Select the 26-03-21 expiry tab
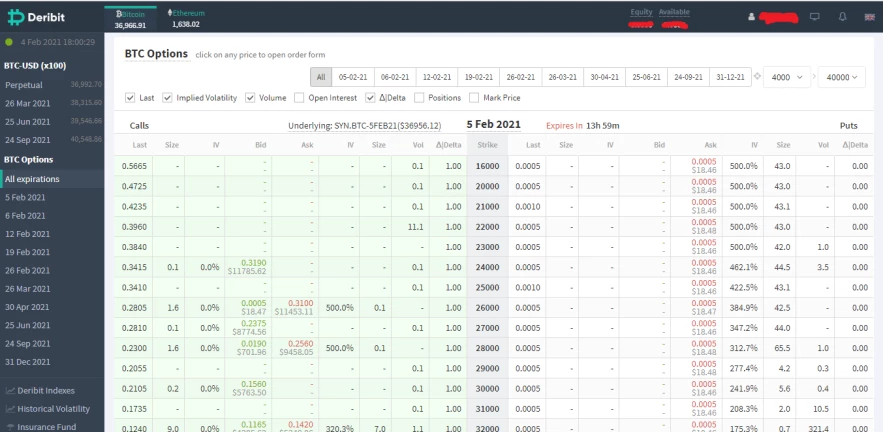Screen dimensions: 883x432 pos(563,77)
